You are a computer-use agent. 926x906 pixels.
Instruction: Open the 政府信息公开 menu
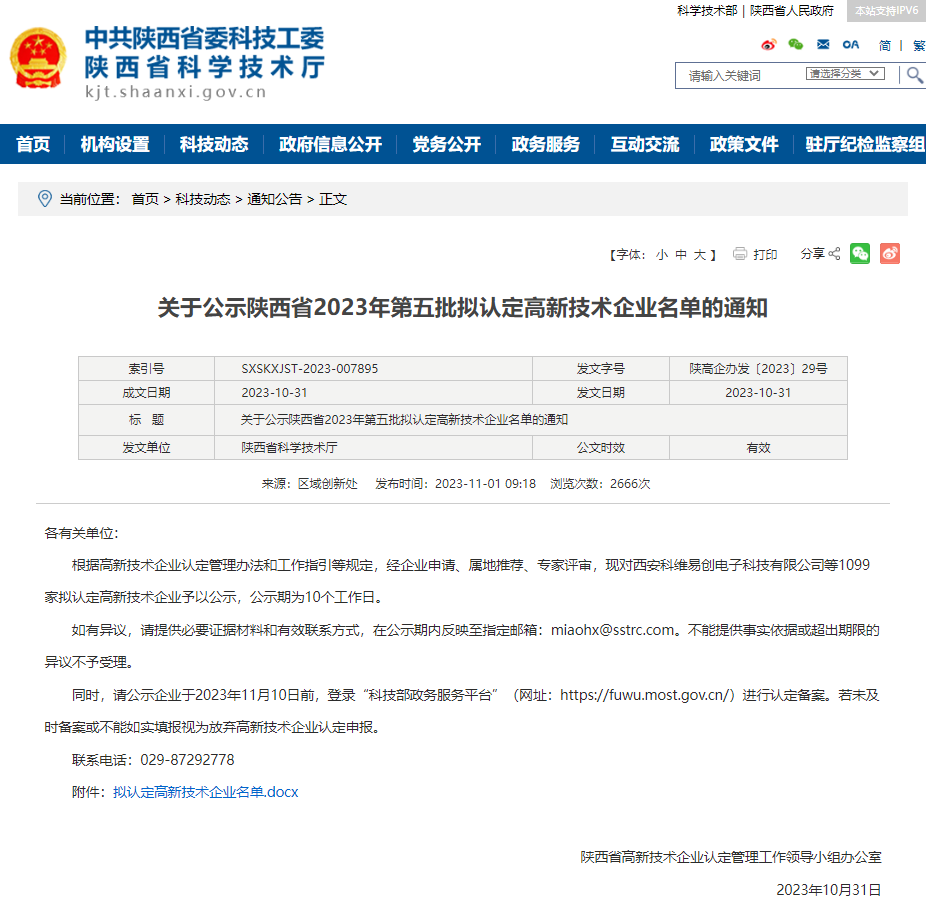330,144
